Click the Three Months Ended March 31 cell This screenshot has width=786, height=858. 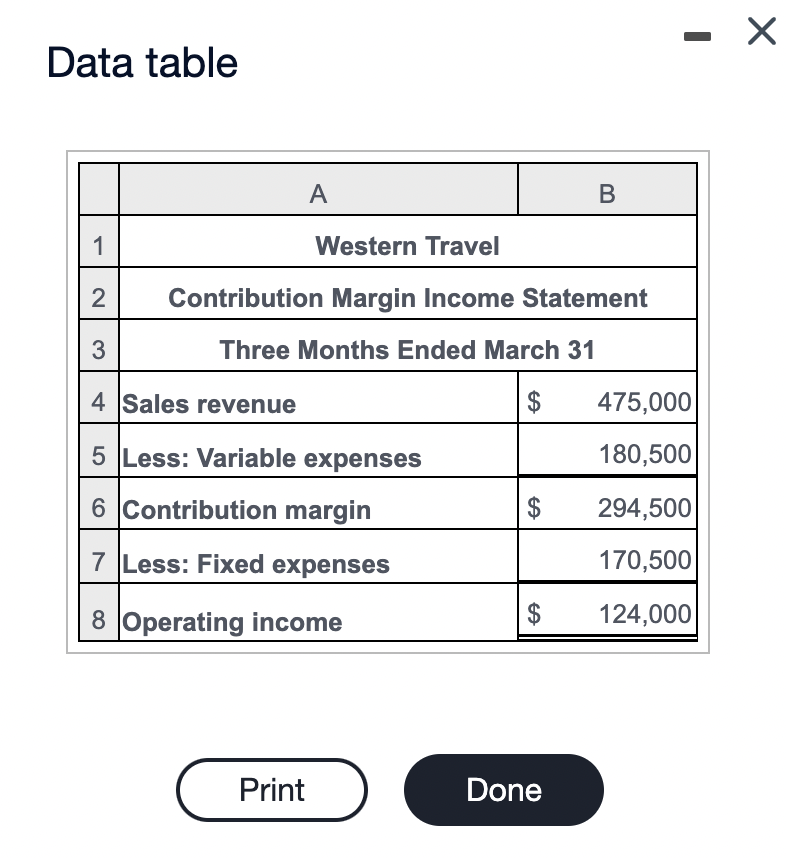click(407, 350)
